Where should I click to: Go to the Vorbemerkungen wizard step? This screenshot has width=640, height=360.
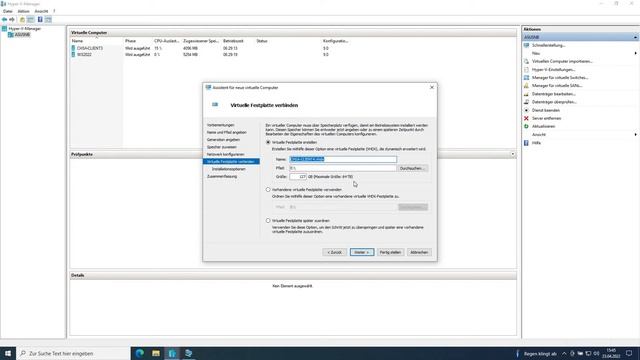[x=220, y=125]
